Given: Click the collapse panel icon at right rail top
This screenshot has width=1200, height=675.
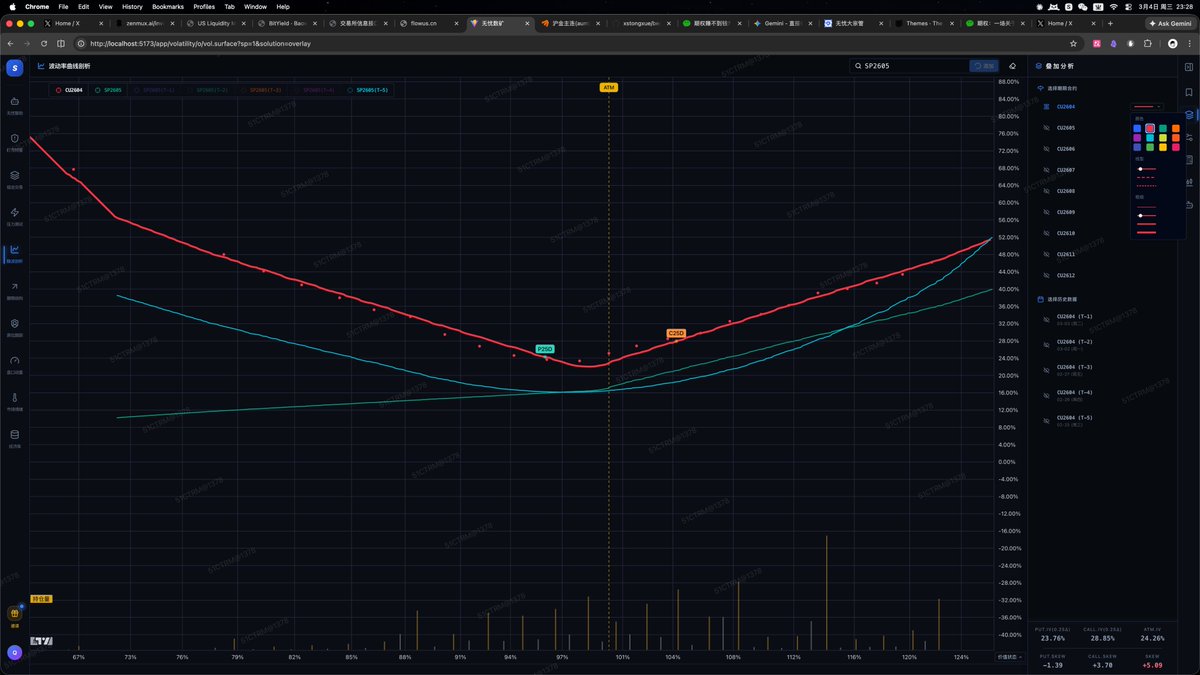Looking at the screenshot, I should coord(1189,66).
